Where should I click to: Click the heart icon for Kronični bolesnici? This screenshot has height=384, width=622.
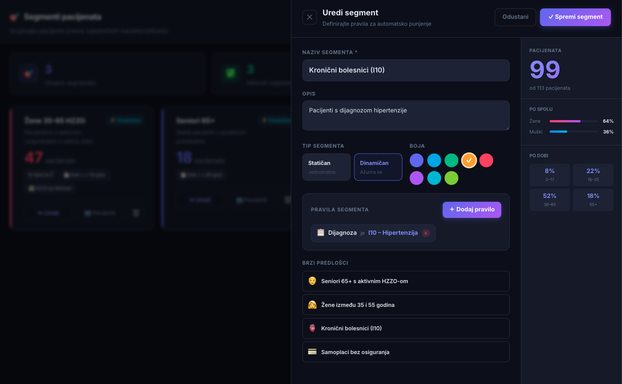pyautogui.click(x=312, y=328)
